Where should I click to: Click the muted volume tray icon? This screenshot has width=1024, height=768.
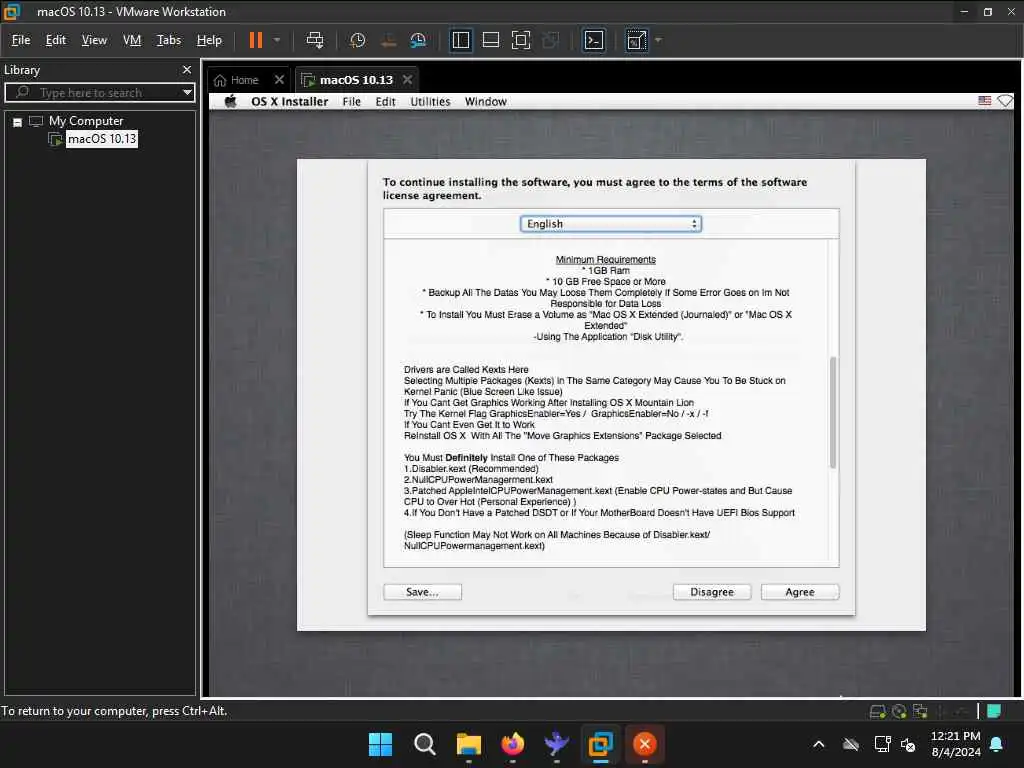908,744
